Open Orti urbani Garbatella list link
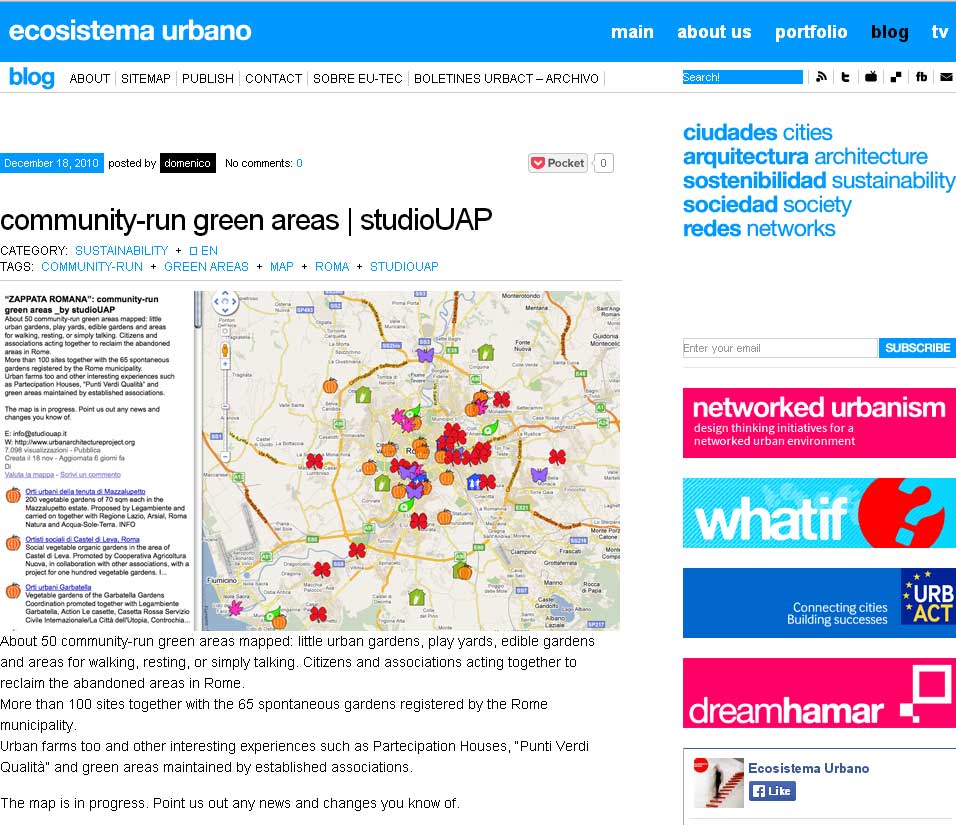The height and width of the screenshot is (825, 956). [58, 587]
